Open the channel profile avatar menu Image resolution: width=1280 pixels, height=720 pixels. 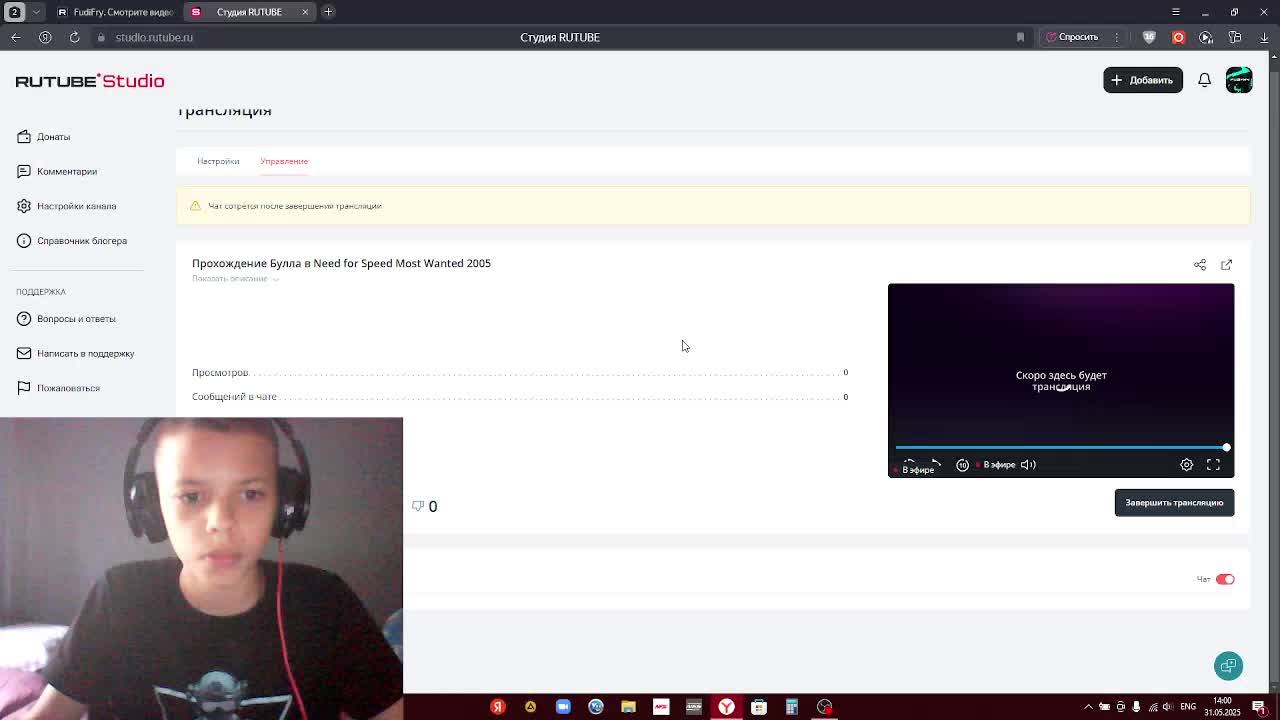tap(1239, 80)
